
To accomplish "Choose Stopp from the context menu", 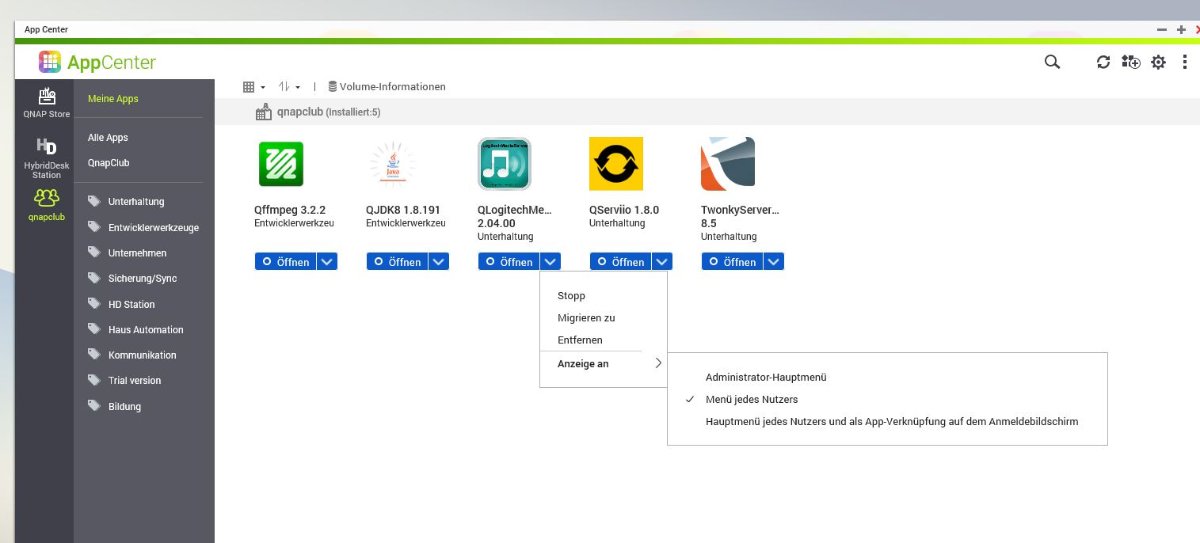I will [x=571, y=296].
